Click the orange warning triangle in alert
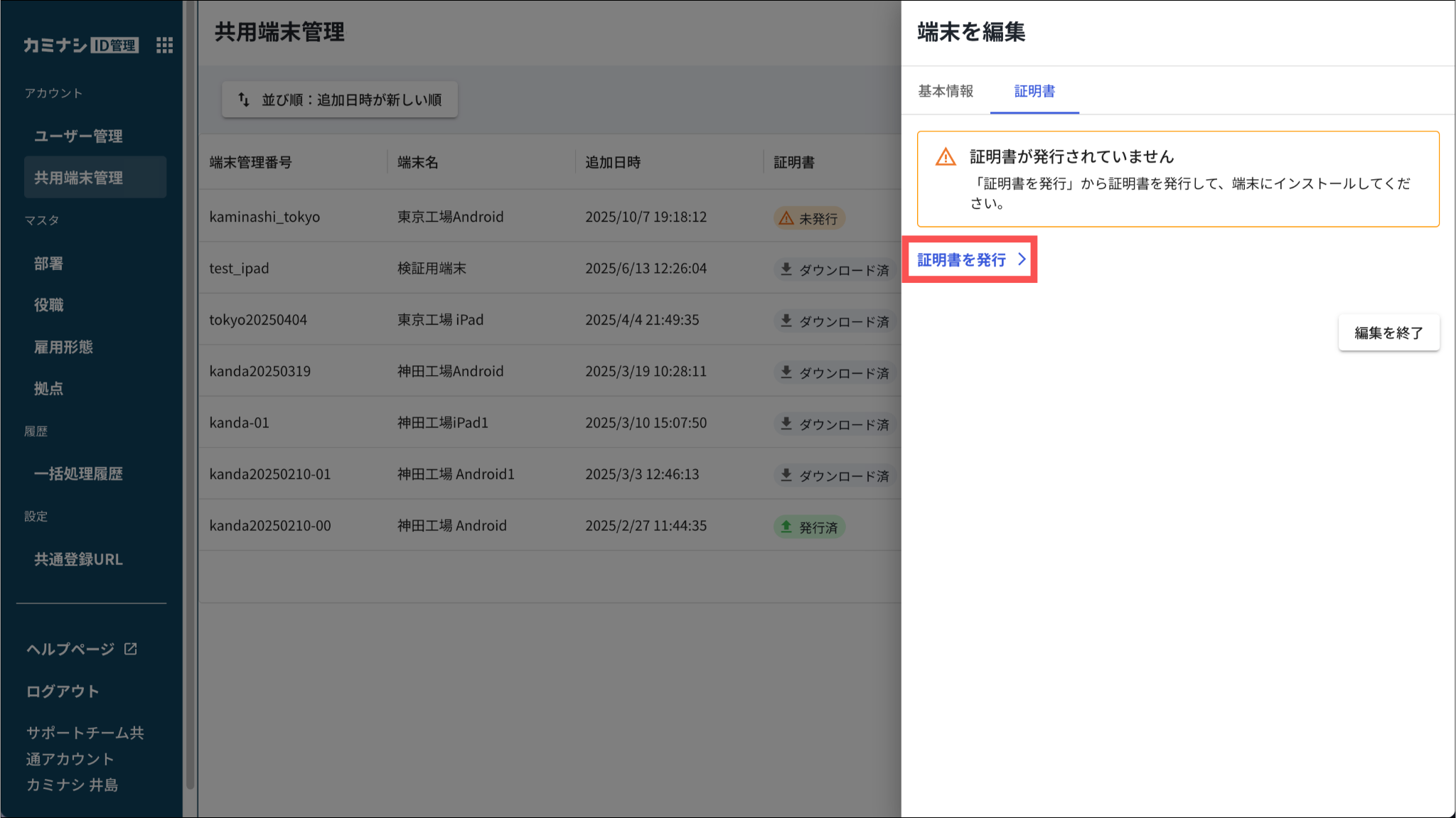This screenshot has height=818, width=1456. pyautogui.click(x=946, y=157)
